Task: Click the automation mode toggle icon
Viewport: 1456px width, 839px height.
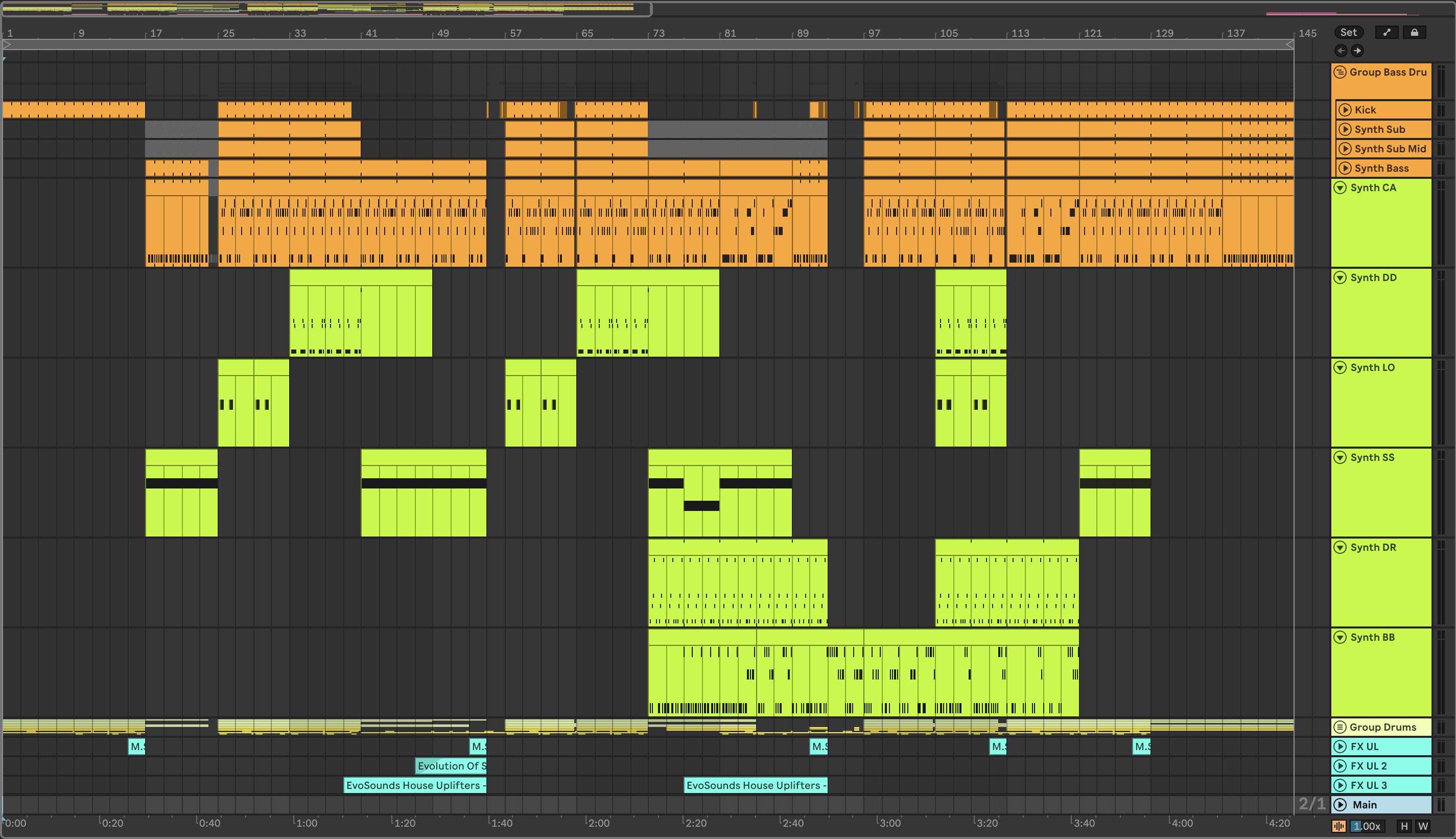Action: coord(1387,32)
